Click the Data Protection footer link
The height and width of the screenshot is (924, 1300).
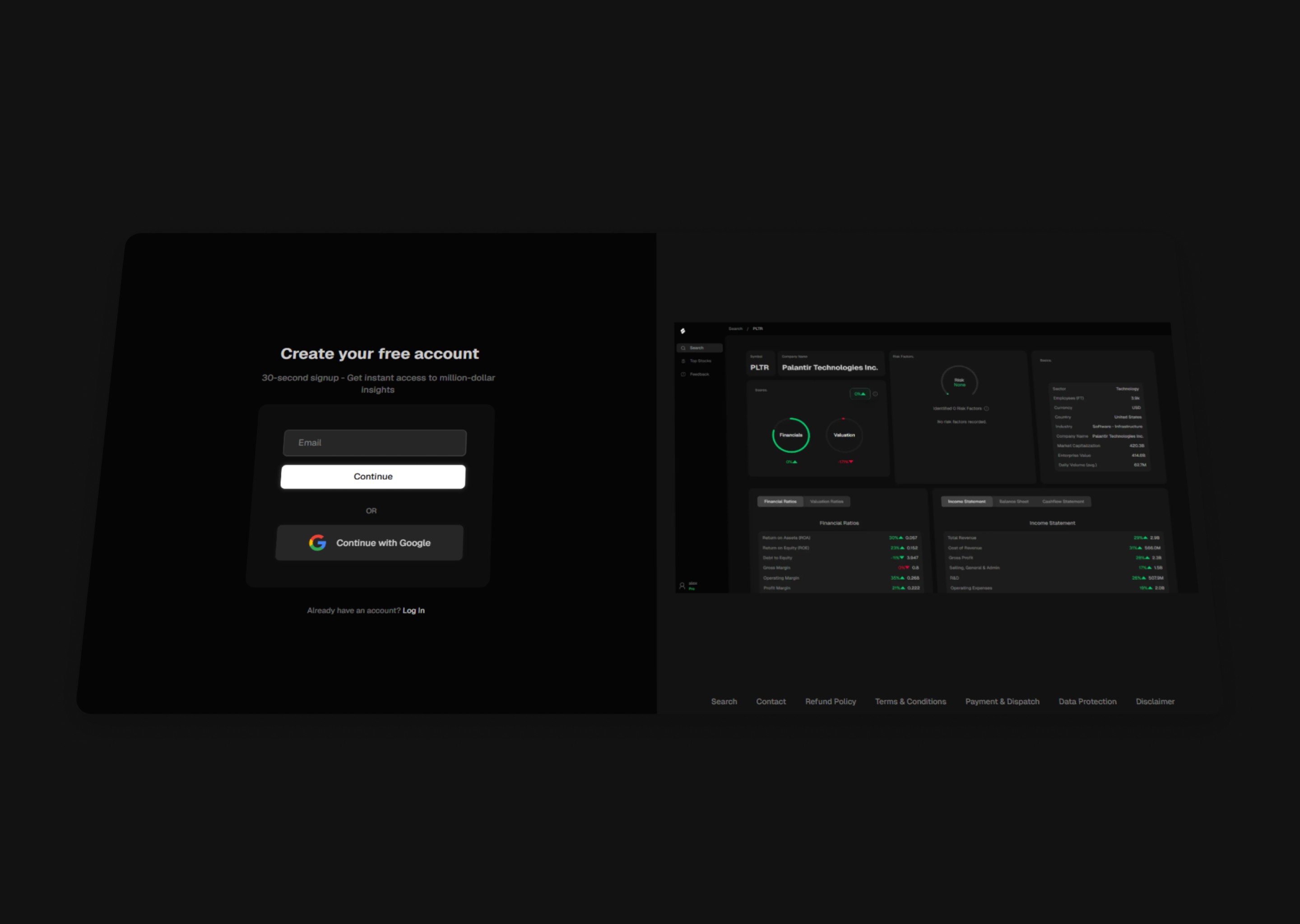(x=1087, y=702)
